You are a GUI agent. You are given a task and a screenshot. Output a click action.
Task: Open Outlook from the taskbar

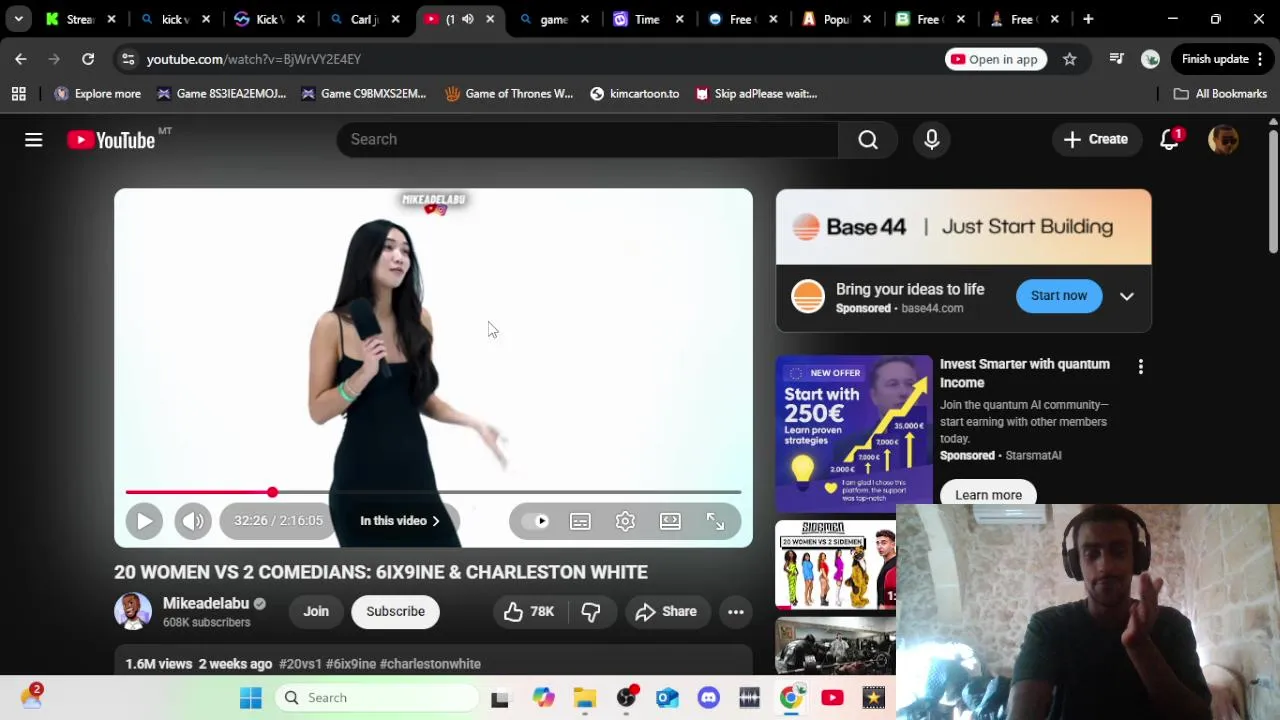tap(667, 698)
